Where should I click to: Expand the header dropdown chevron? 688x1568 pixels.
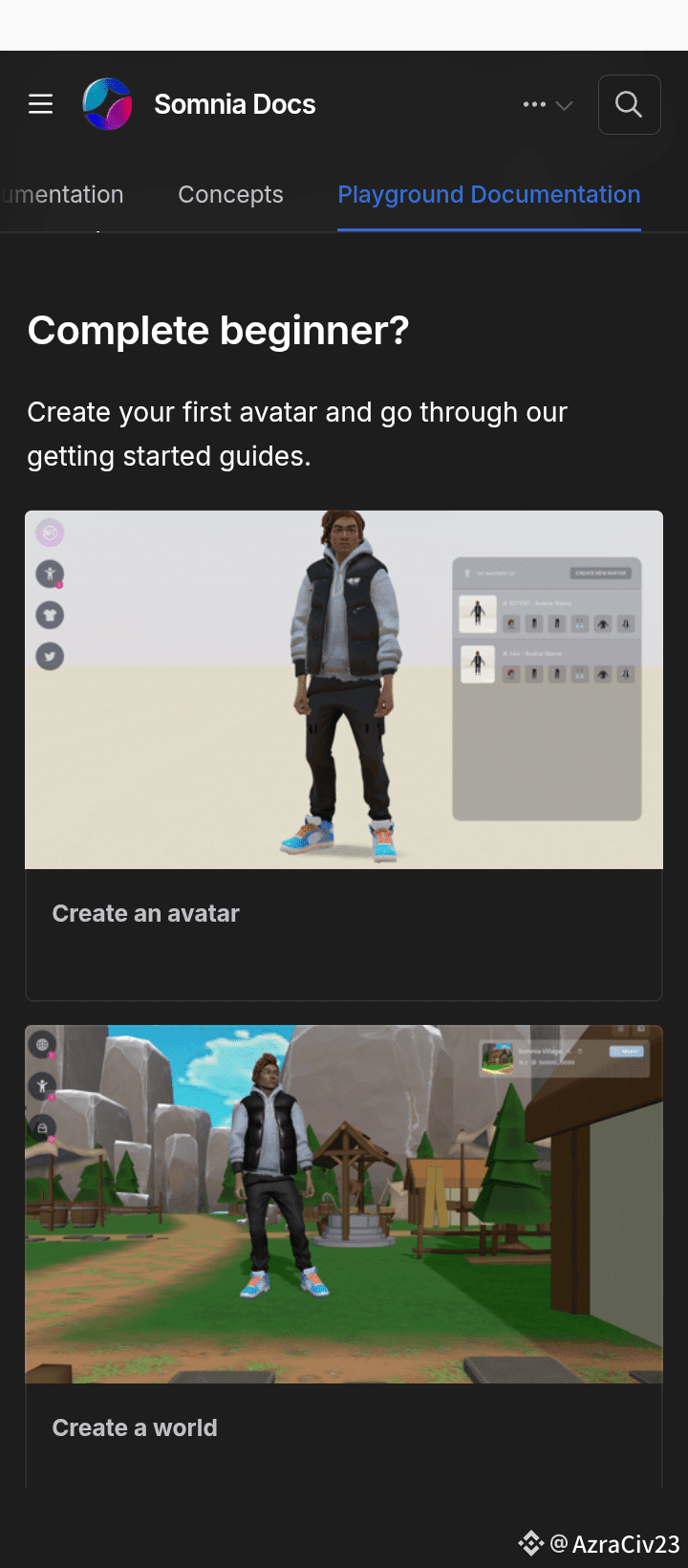click(x=564, y=105)
